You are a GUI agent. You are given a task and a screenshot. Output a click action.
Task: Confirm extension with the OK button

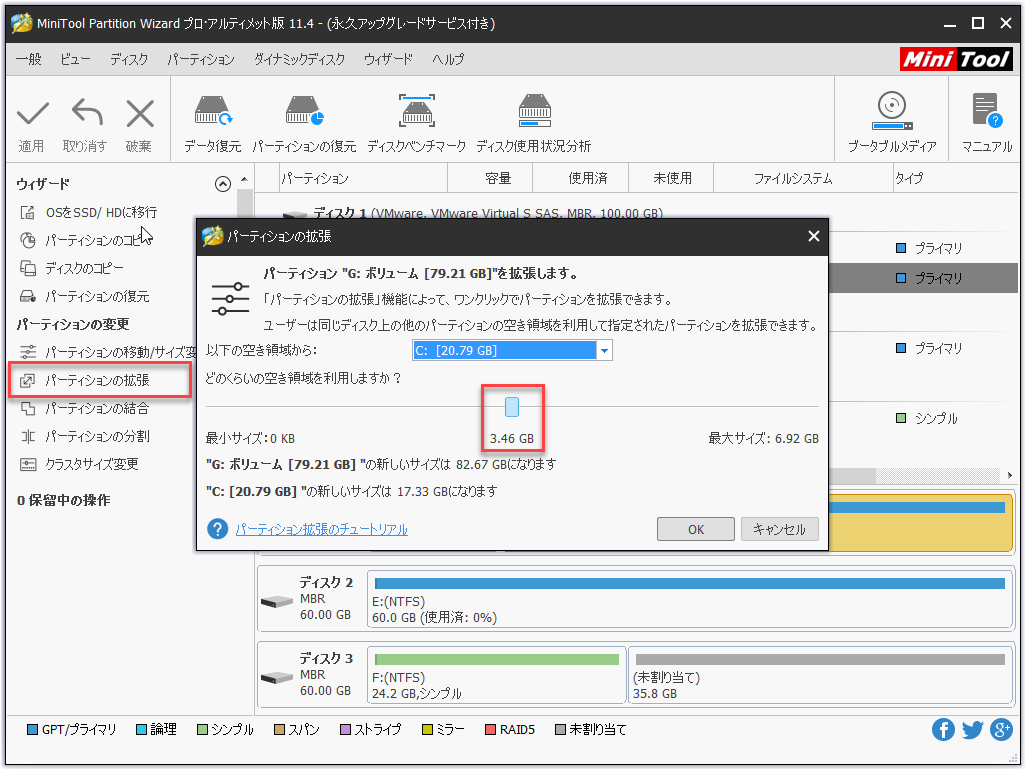pyautogui.click(x=696, y=530)
